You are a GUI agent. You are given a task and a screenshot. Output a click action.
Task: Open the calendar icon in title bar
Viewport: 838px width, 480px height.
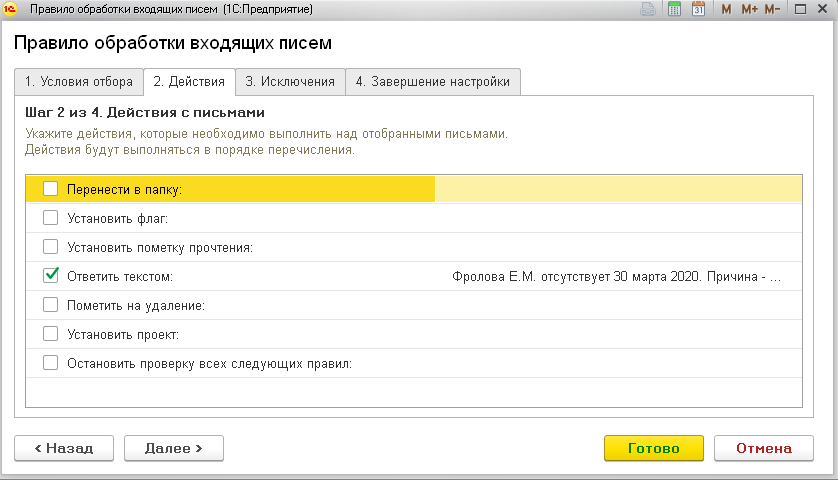699,9
